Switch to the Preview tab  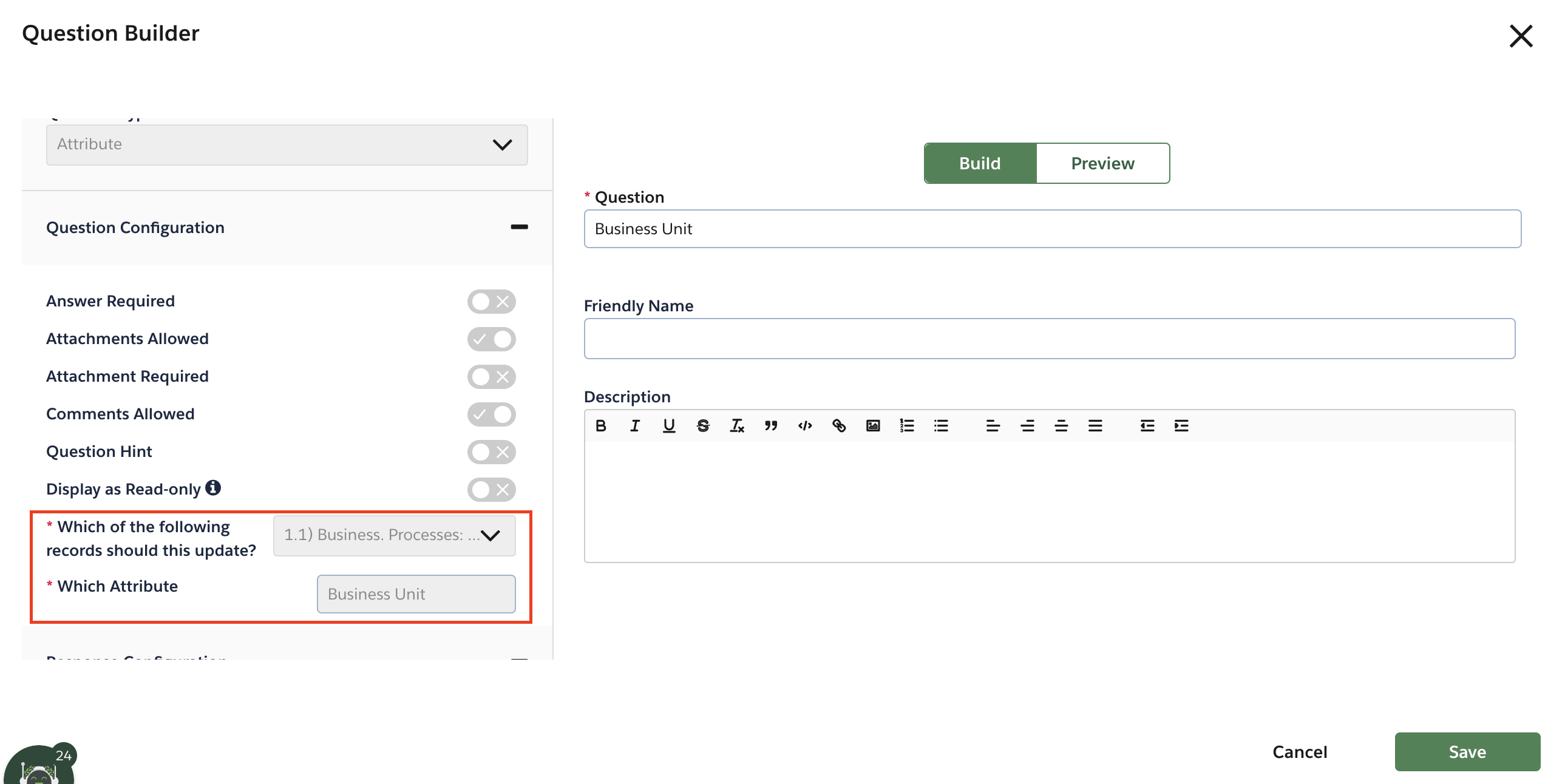click(x=1102, y=163)
